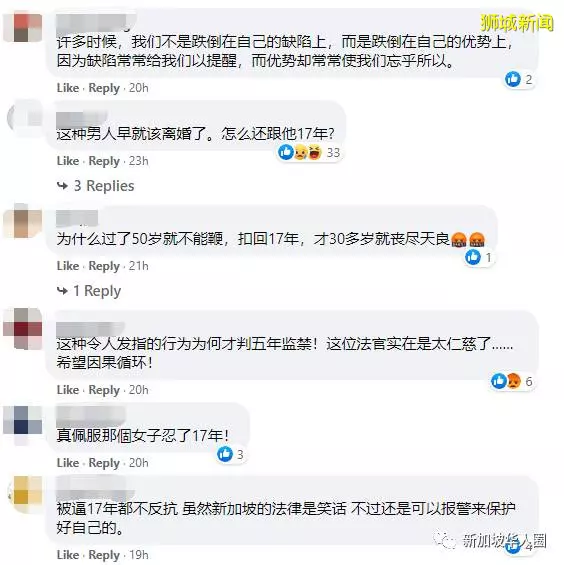Like the first comment posted 20h ago

68,88
